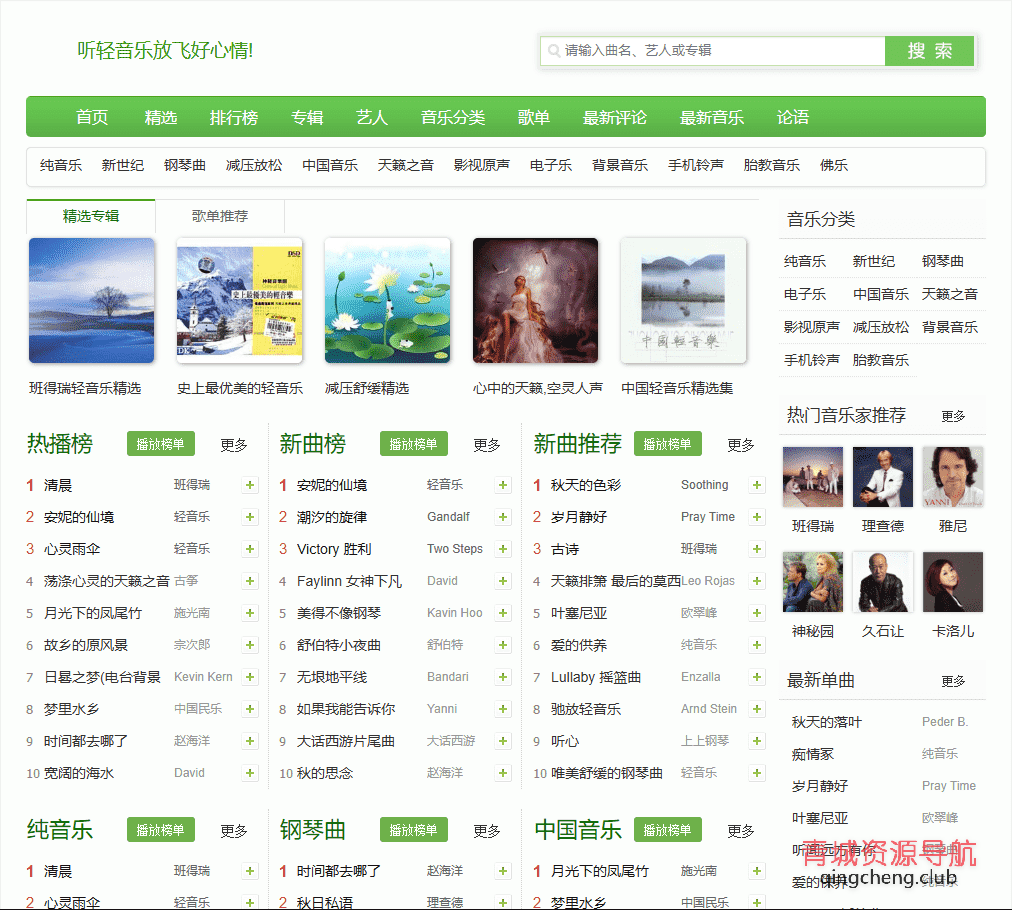Open the 班得瑞轻音乐精选 album cover
Image resolution: width=1012 pixels, height=910 pixels.
coord(92,300)
